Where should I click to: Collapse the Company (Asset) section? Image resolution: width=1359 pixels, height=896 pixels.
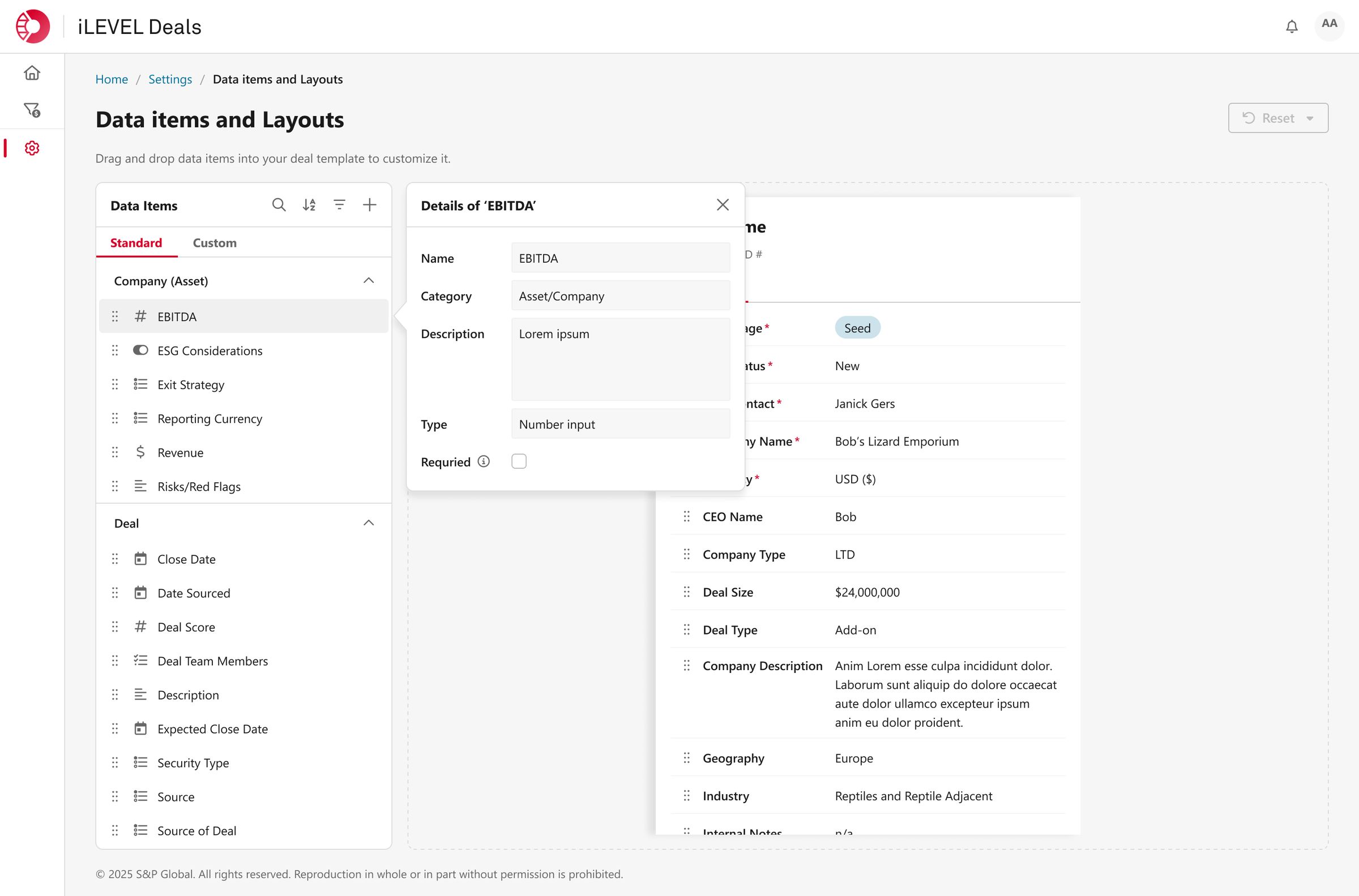point(369,281)
